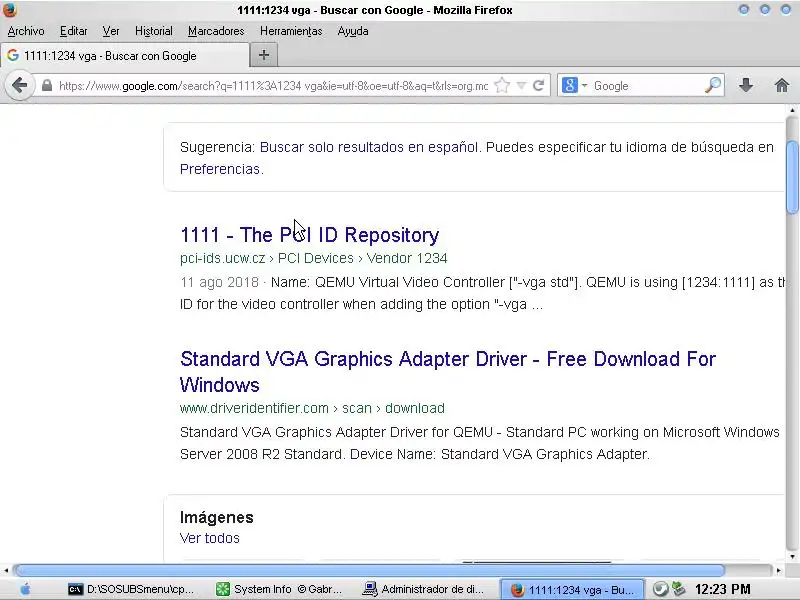Click the horizontal scrollbar thumb
This screenshot has height=600, width=800.
[x=368, y=570]
